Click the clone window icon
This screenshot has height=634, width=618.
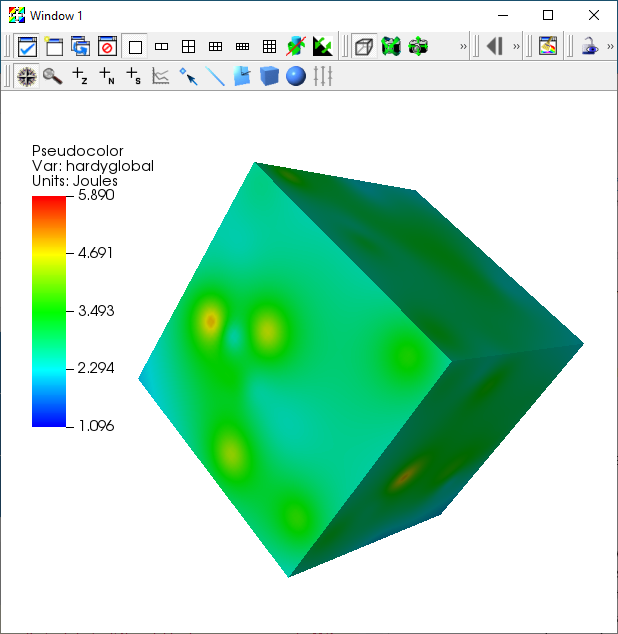point(80,46)
